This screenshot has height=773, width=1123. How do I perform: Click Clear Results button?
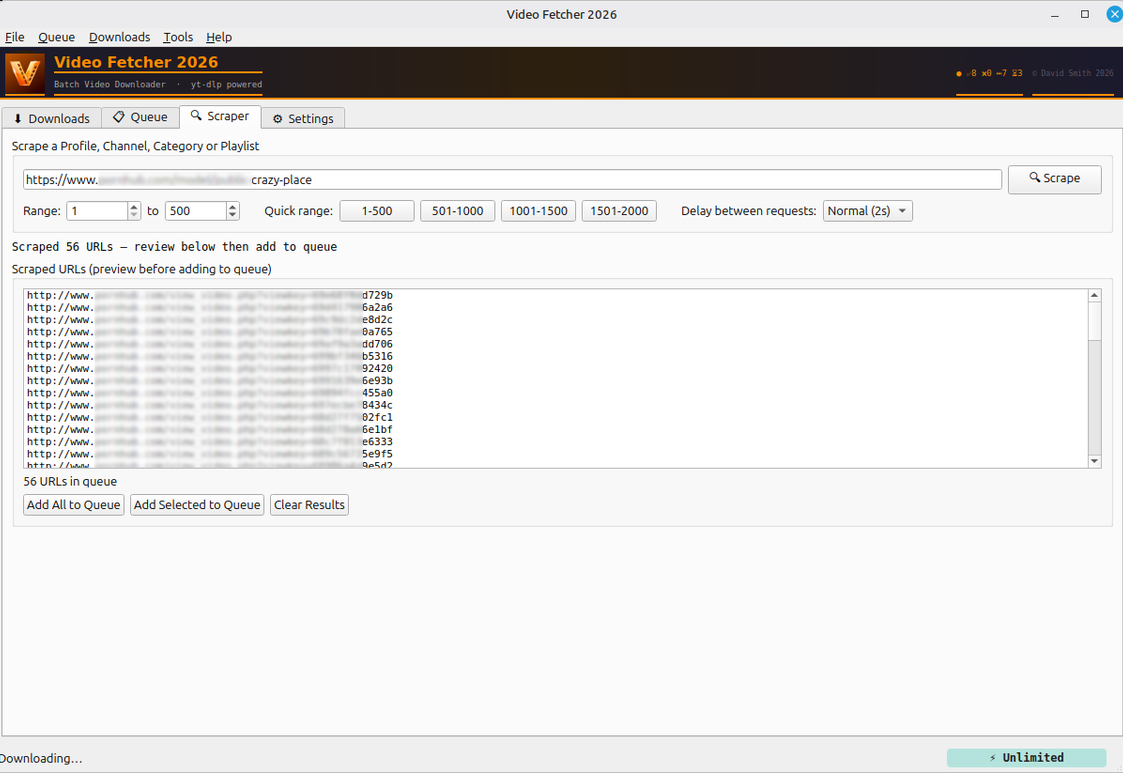click(309, 505)
